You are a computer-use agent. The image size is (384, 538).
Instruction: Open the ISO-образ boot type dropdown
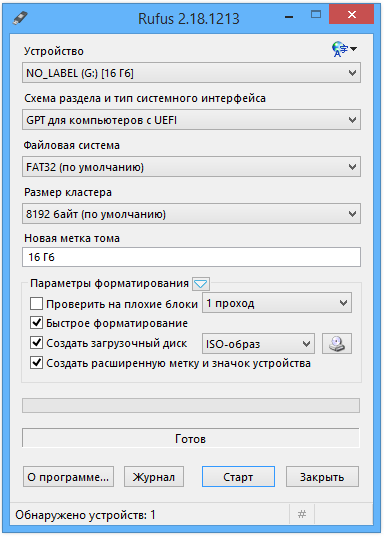point(258,343)
